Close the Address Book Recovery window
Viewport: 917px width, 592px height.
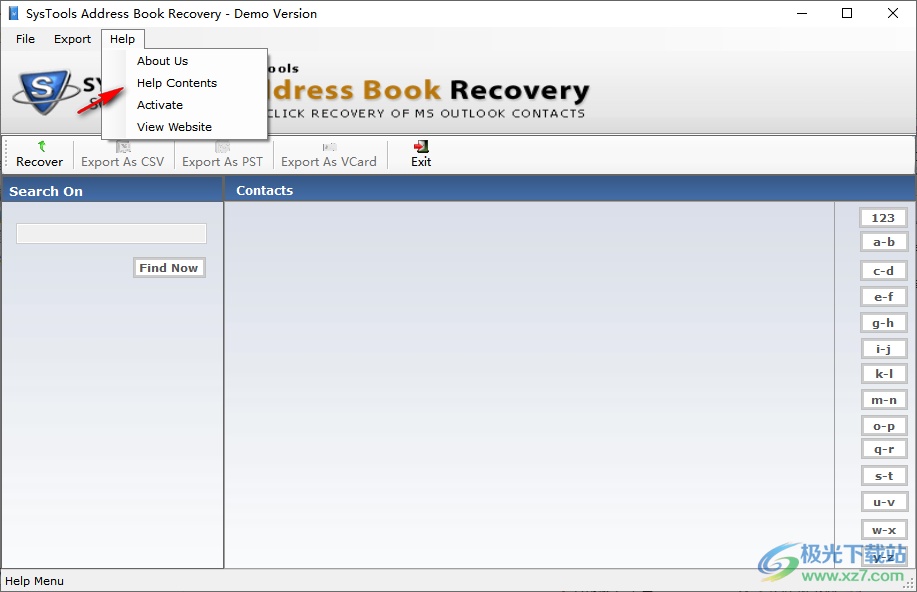[892, 13]
